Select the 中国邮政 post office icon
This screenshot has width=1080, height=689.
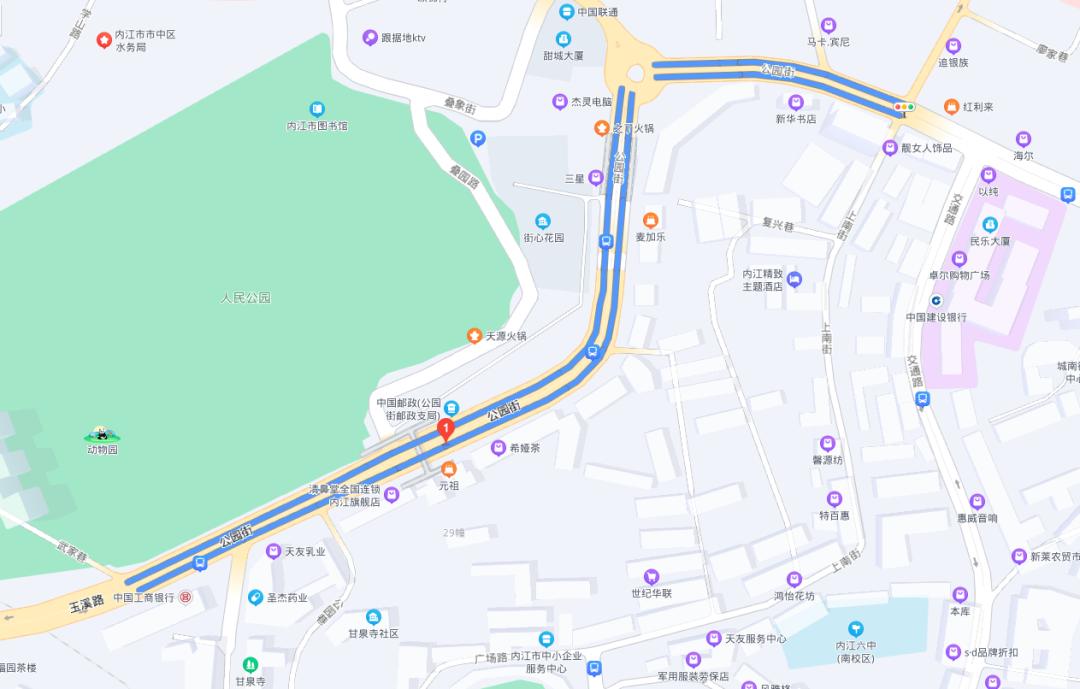[451, 408]
